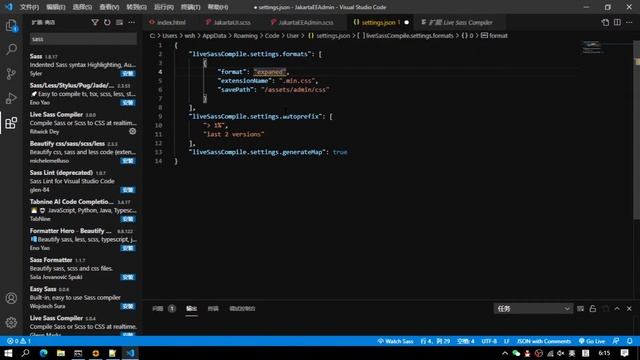The width and height of the screenshot is (640, 360).
Task: Install the Sass extension by Syler
Action: (128, 73)
